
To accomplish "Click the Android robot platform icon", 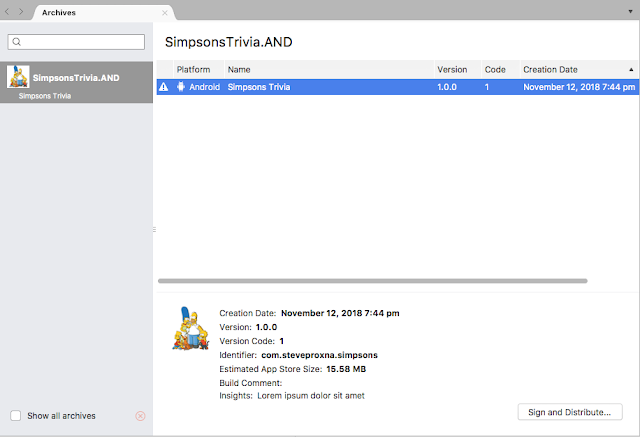I will (181, 87).
